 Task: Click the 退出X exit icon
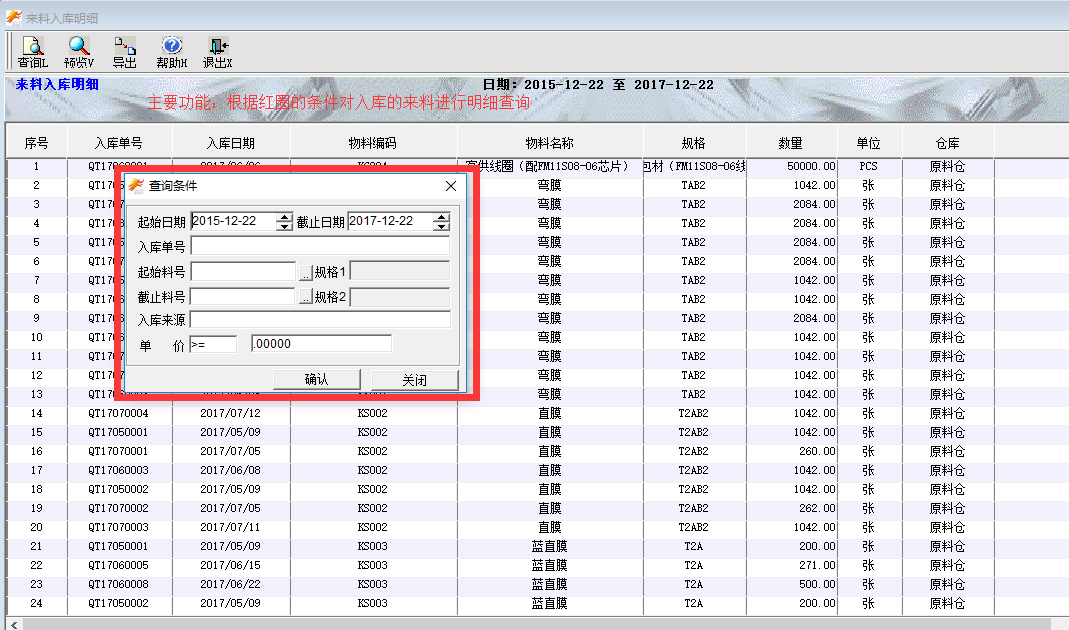tap(217, 52)
